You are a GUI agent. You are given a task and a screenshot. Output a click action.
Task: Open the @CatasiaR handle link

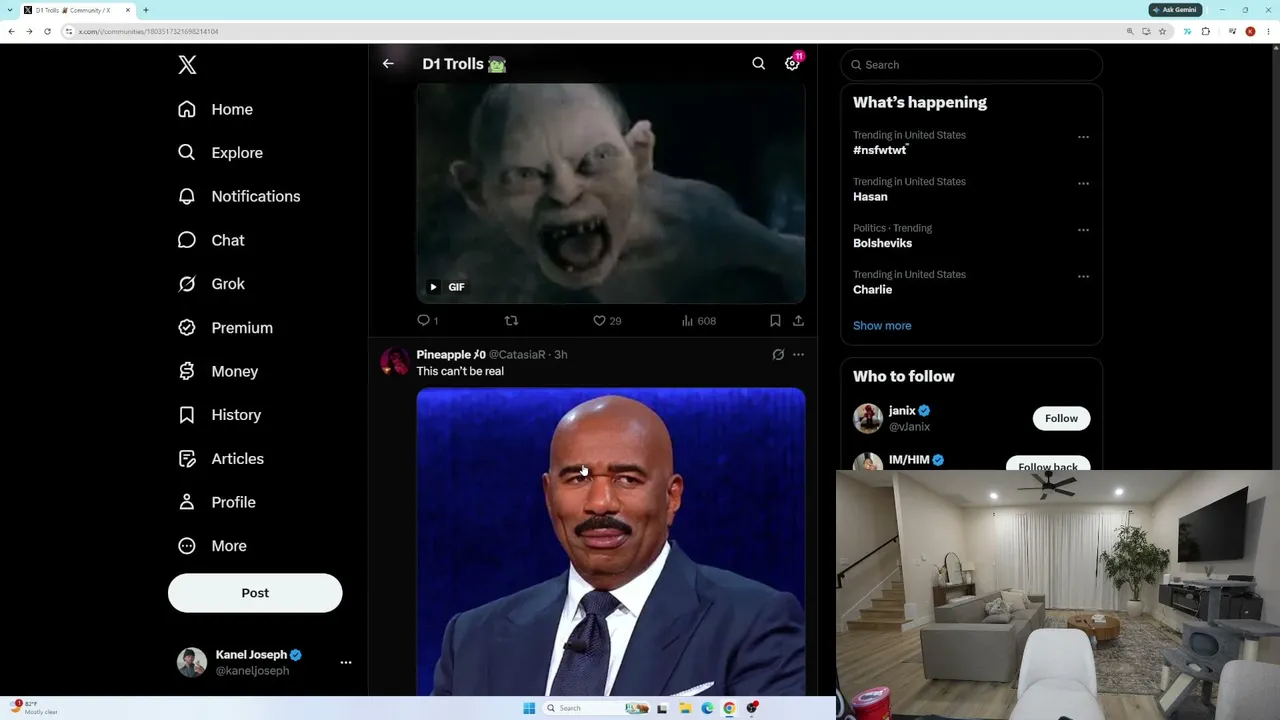click(x=517, y=355)
